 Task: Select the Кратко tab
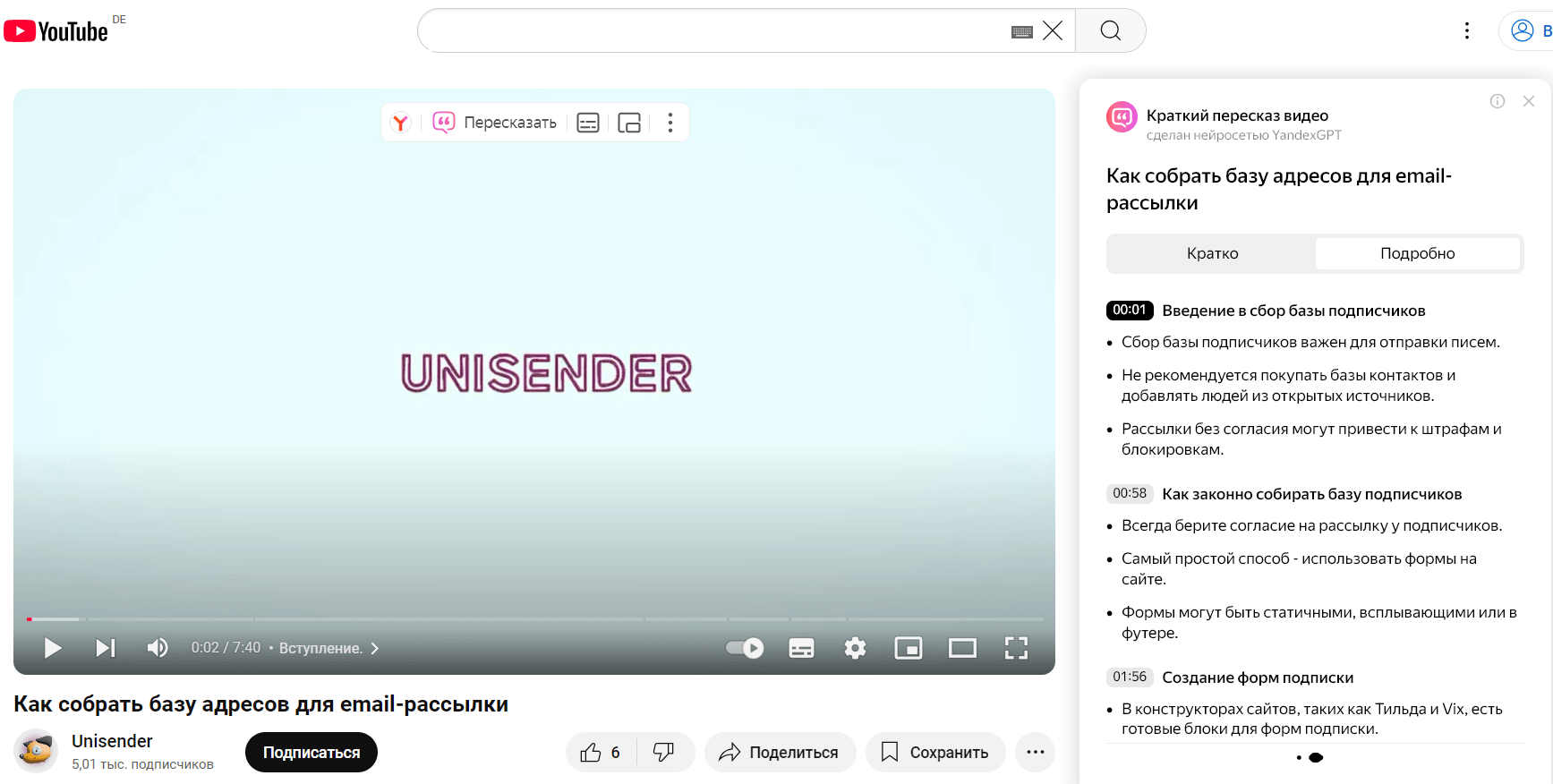click(1212, 253)
